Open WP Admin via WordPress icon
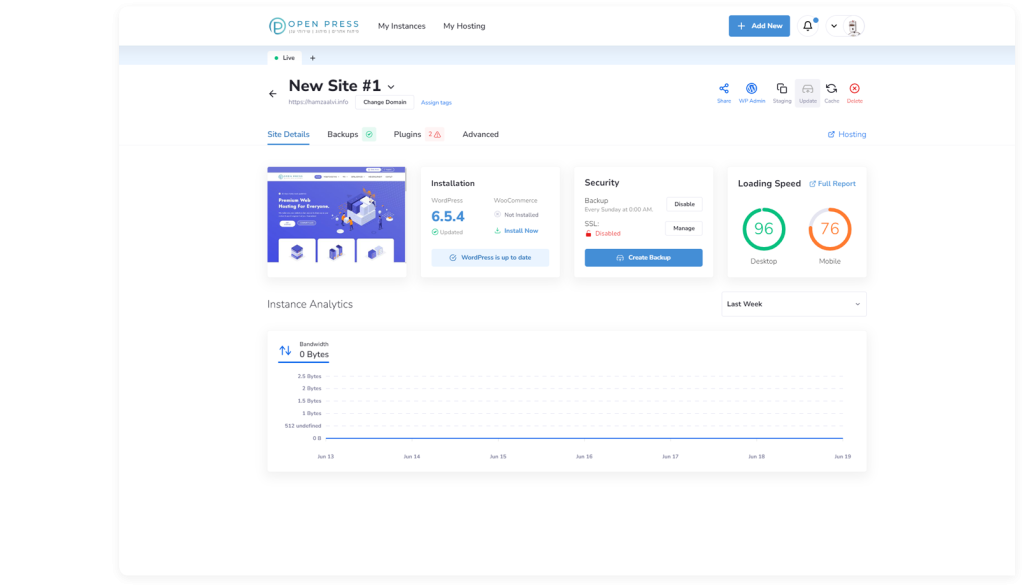The height and width of the screenshot is (587, 1024). (752, 89)
